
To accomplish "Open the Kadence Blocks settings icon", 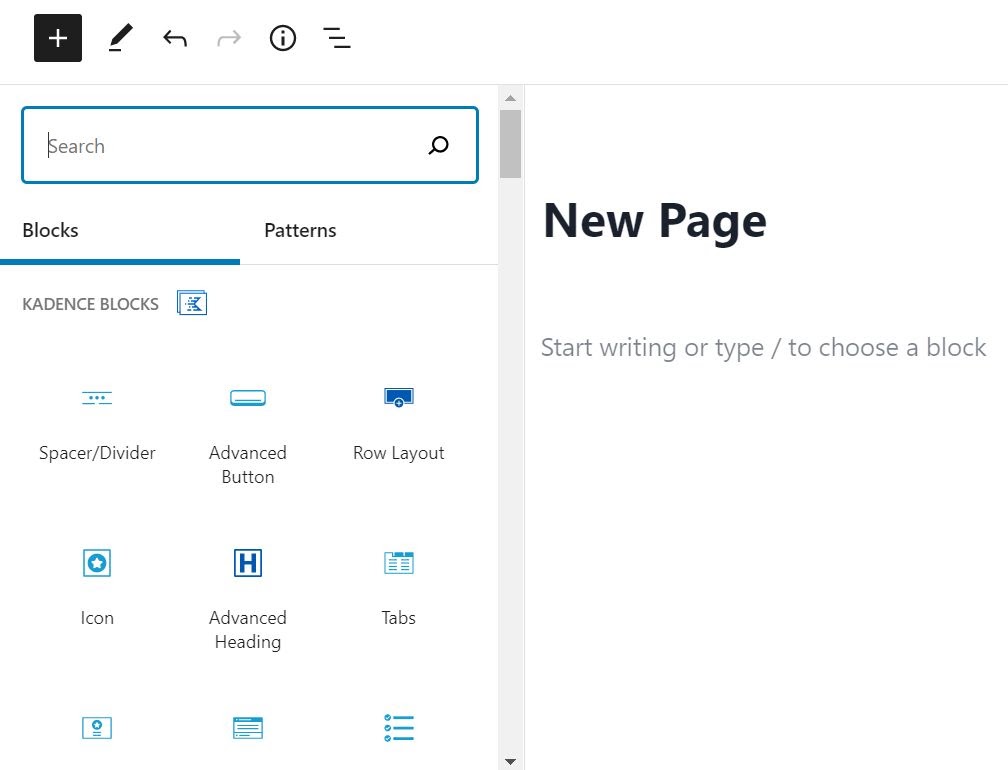I will click(191, 302).
